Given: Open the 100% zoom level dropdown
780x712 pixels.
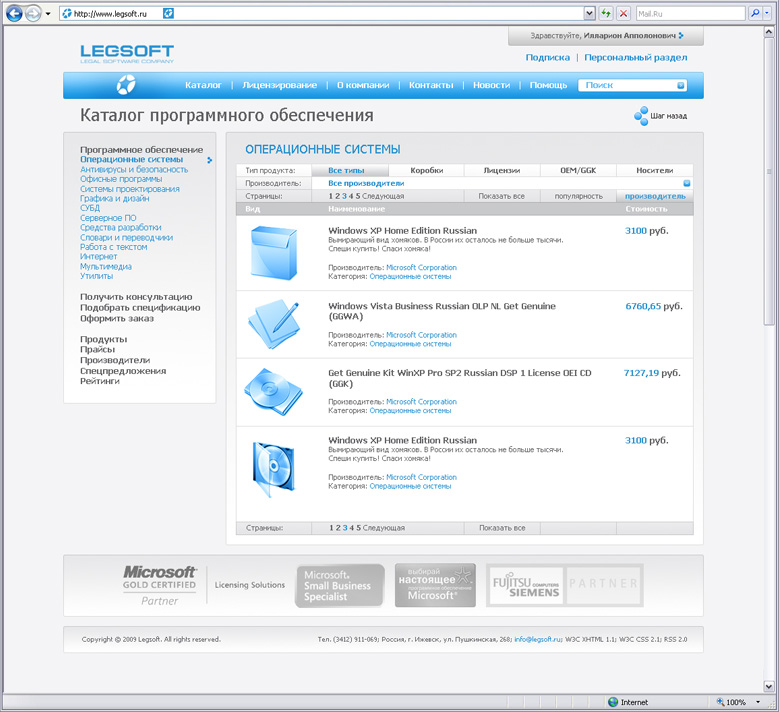Looking at the screenshot, I should point(758,702).
